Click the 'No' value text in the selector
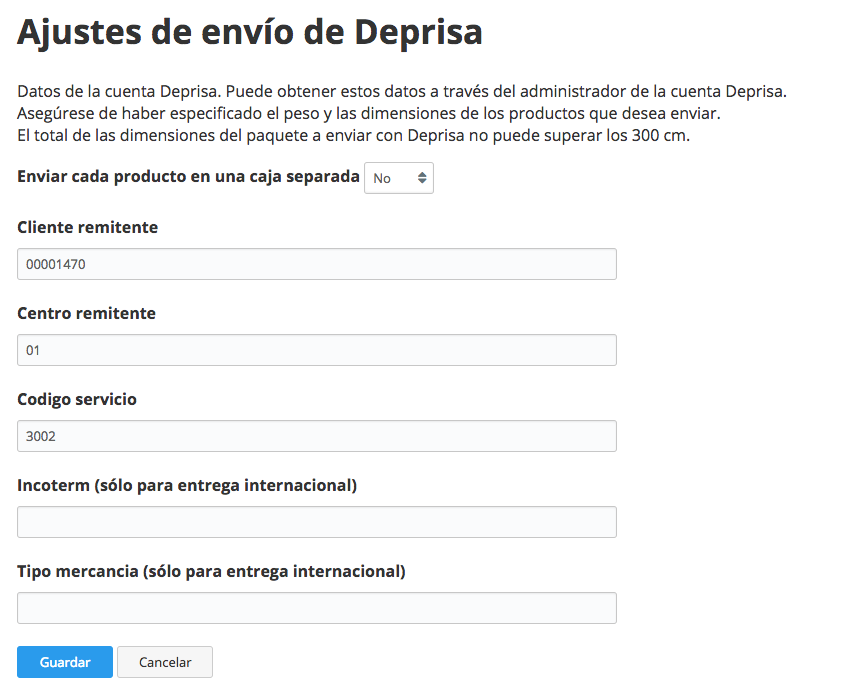 [x=382, y=178]
